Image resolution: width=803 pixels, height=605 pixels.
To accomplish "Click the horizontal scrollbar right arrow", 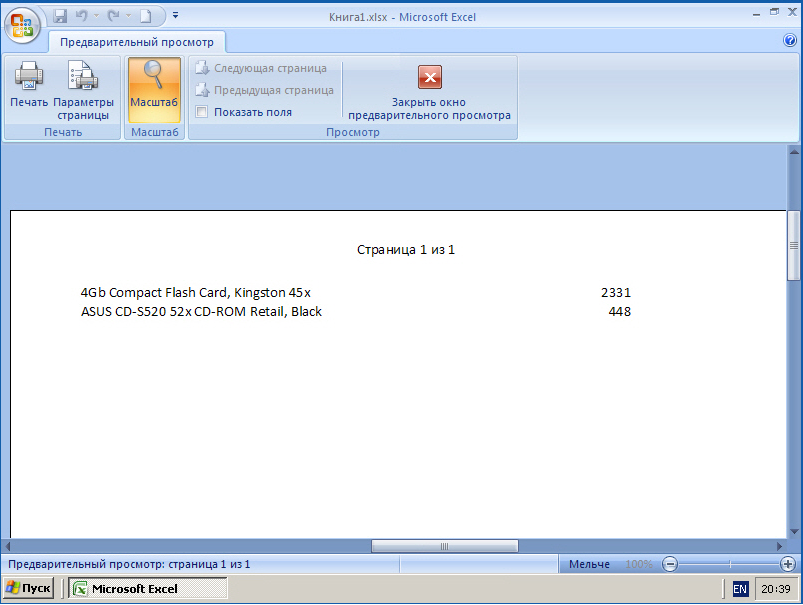I will click(x=779, y=546).
